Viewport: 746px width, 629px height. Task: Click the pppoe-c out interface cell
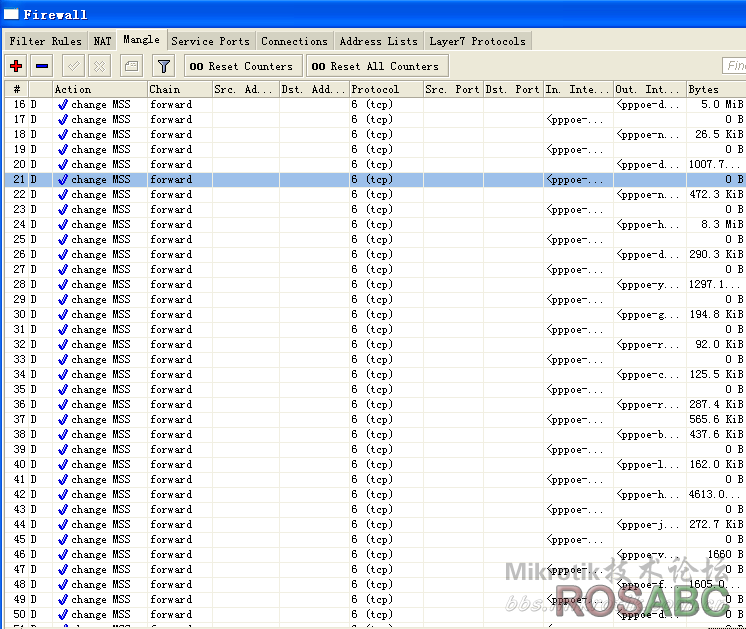(x=649, y=374)
